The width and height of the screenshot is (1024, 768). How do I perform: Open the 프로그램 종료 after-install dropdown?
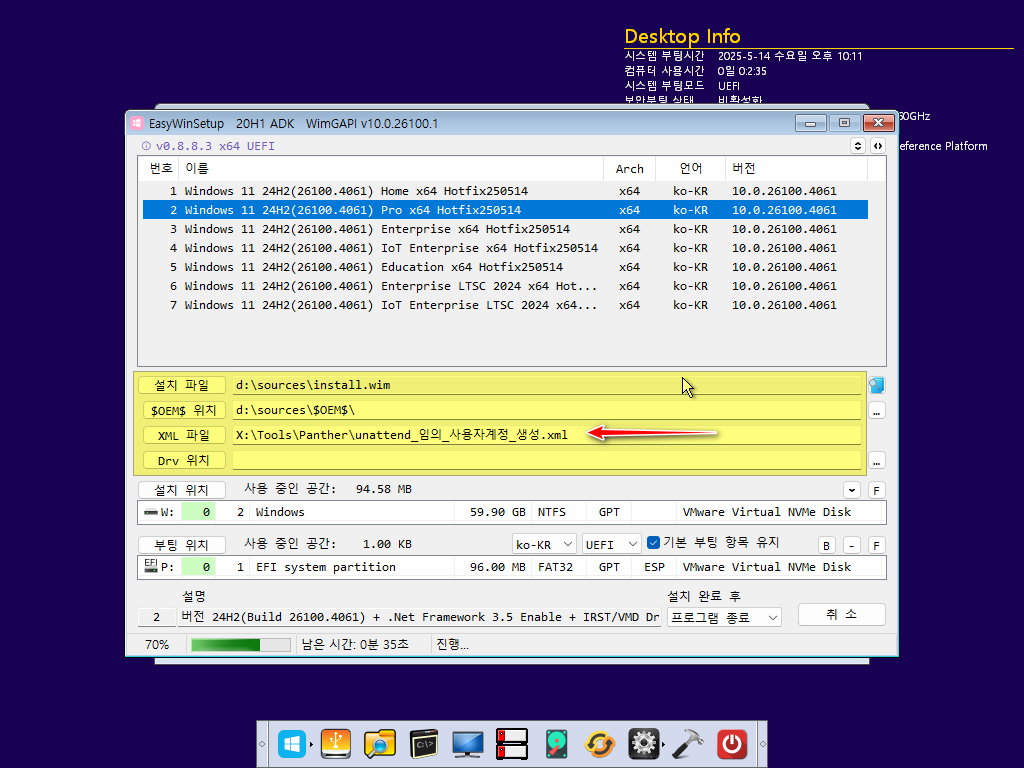pyautogui.click(x=724, y=617)
